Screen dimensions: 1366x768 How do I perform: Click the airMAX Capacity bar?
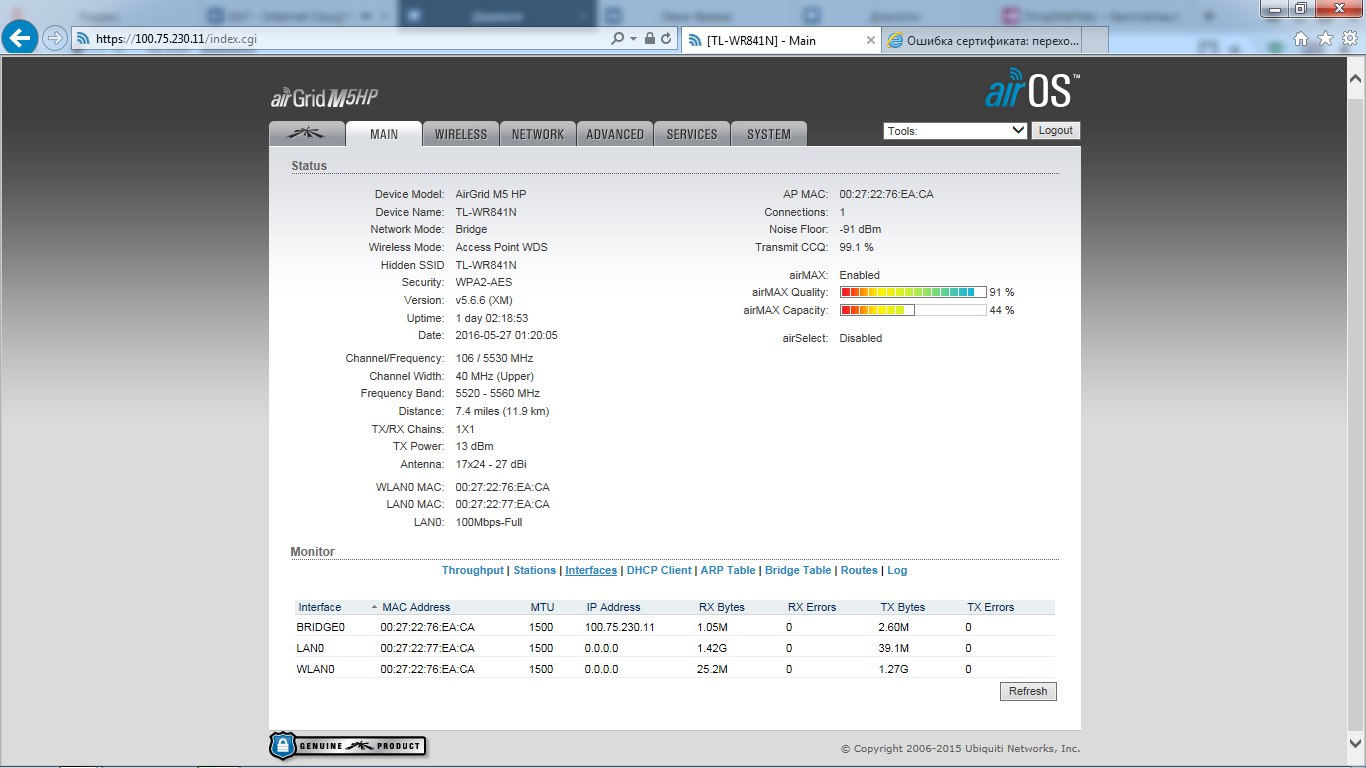pyautogui.click(x=913, y=310)
